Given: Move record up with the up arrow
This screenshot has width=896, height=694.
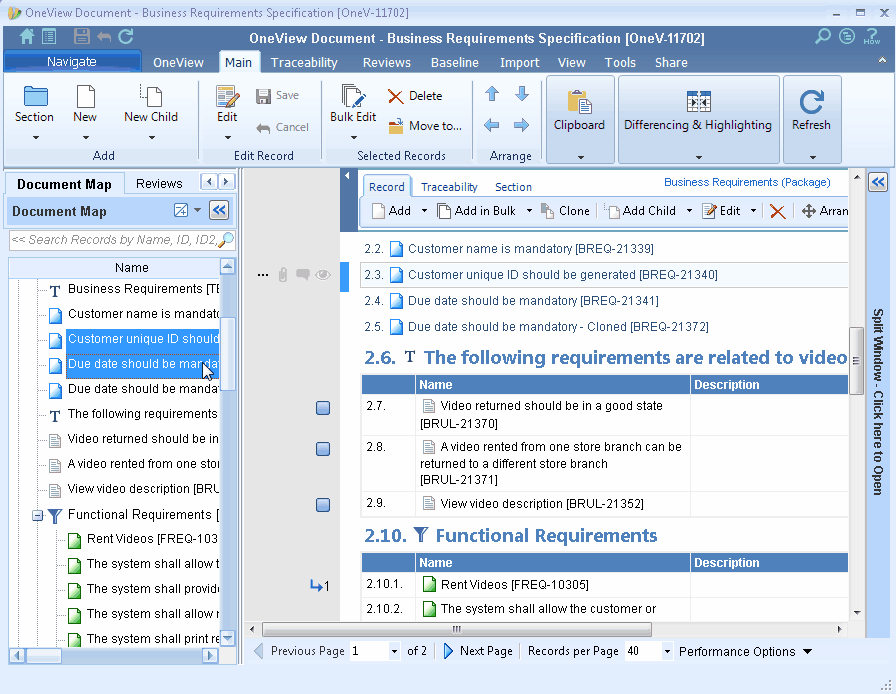Looking at the screenshot, I should (x=492, y=94).
